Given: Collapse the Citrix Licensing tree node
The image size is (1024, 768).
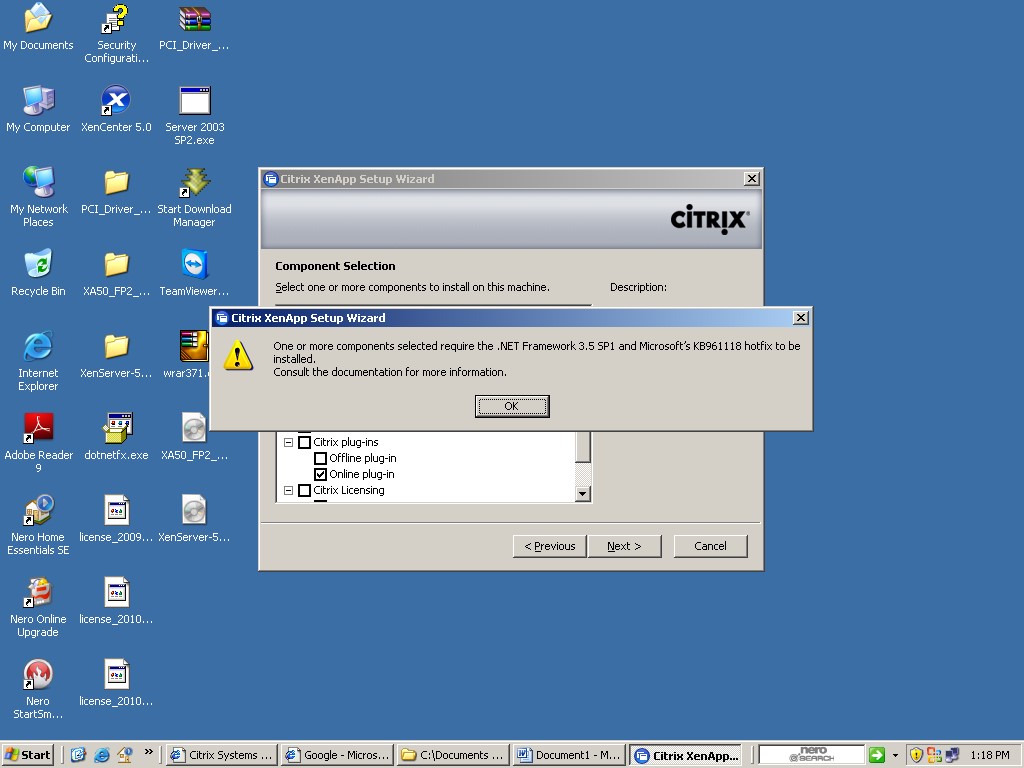Looking at the screenshot, I should click(290, 490).
